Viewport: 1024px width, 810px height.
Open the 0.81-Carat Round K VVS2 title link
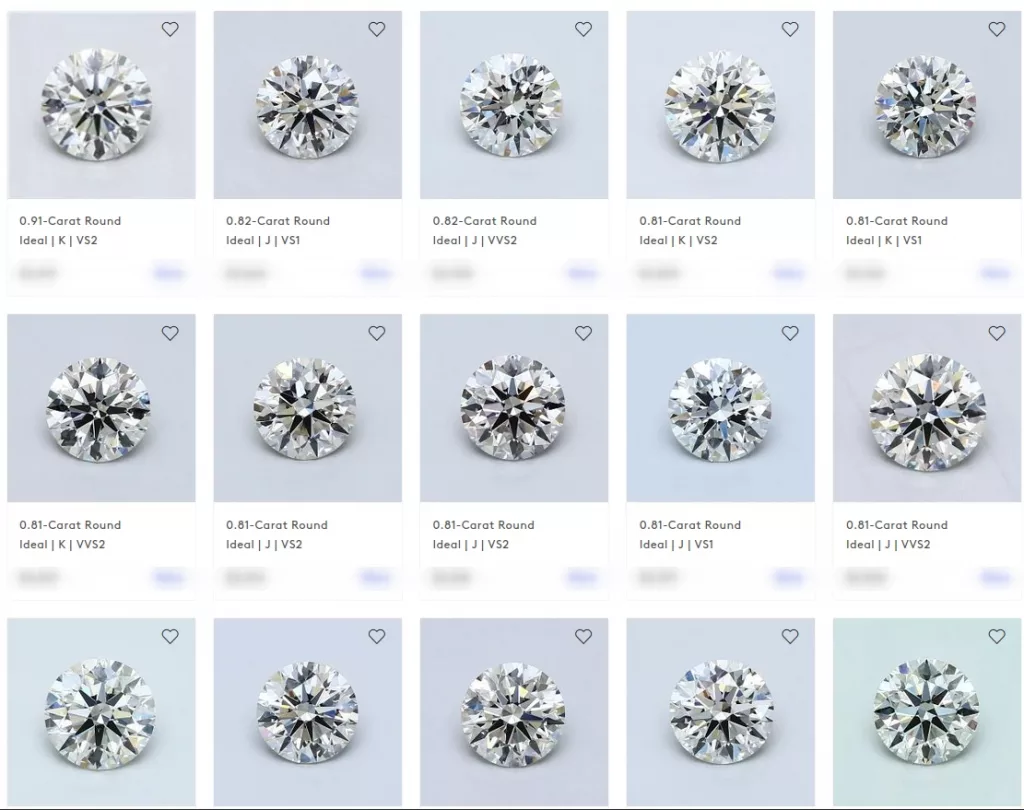(x=70, y=525)
